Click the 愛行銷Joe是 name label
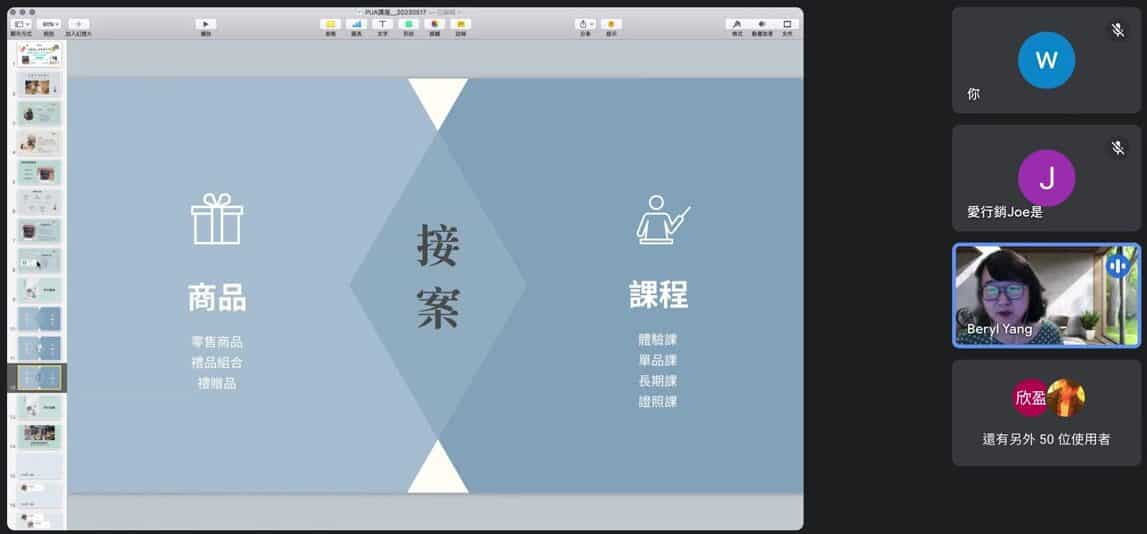 [x=1004, y=212]
